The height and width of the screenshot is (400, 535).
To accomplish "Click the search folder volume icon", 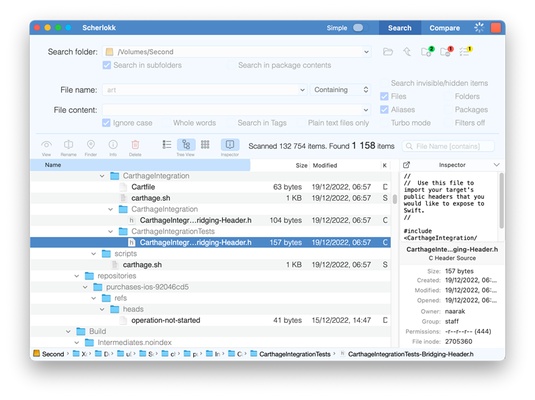I will pyautogui.click(x=109, y=52).
